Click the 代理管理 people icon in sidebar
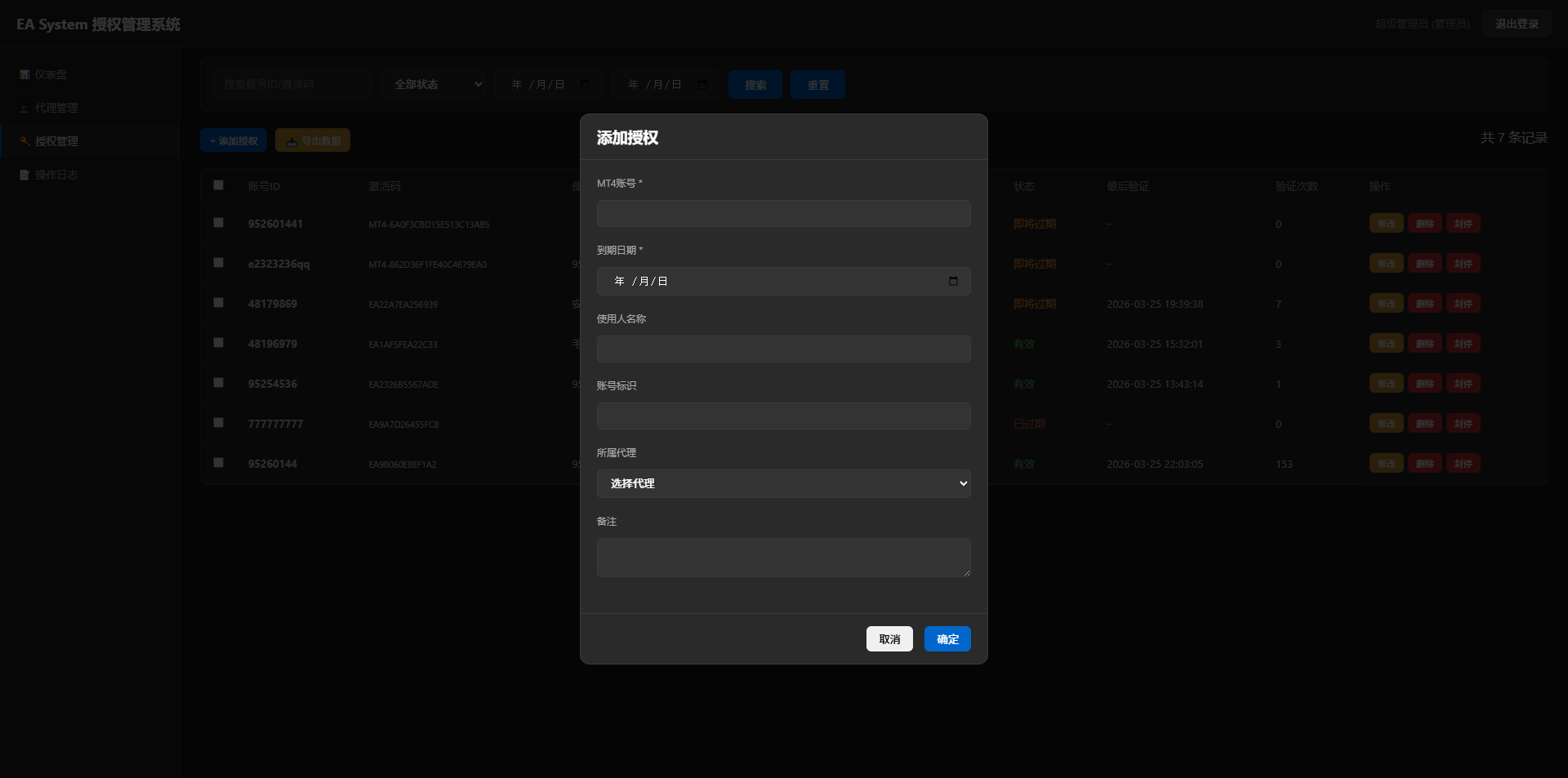 click(24, 109)
